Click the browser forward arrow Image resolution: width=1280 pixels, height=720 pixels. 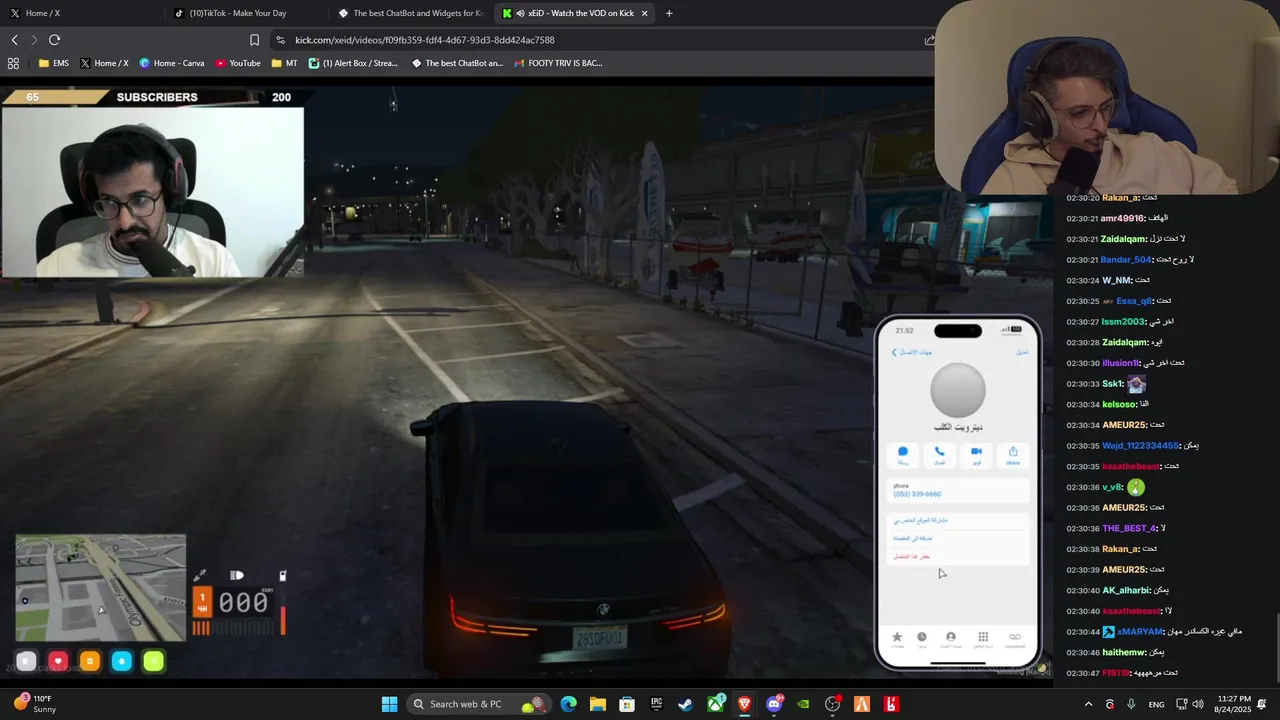(34, 40)
